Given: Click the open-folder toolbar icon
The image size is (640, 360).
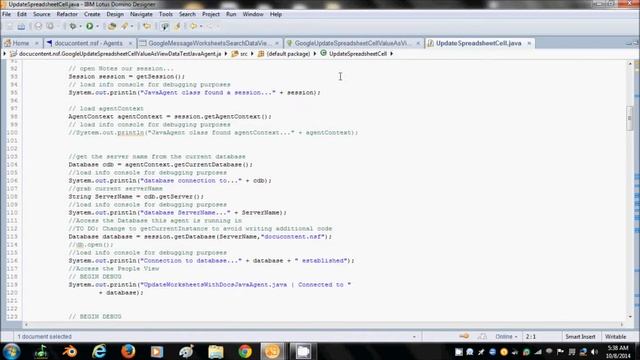Looking at the screenshot, I should pos(111,27).
